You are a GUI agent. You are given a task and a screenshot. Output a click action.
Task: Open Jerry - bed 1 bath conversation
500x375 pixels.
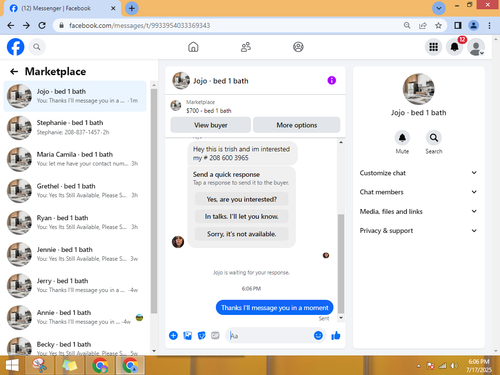point(75,286)
